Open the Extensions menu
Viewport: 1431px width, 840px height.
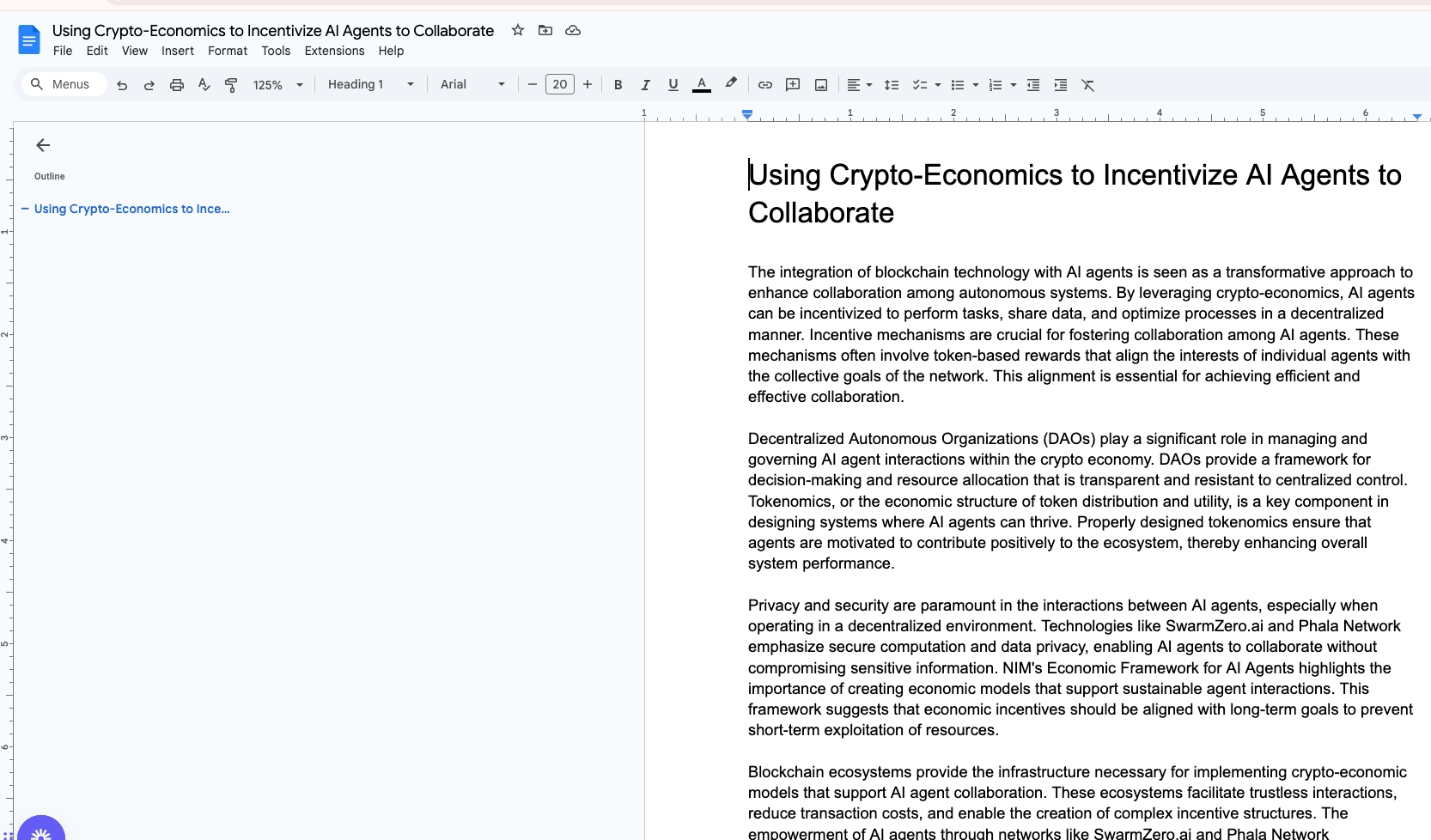coord(334,51)
